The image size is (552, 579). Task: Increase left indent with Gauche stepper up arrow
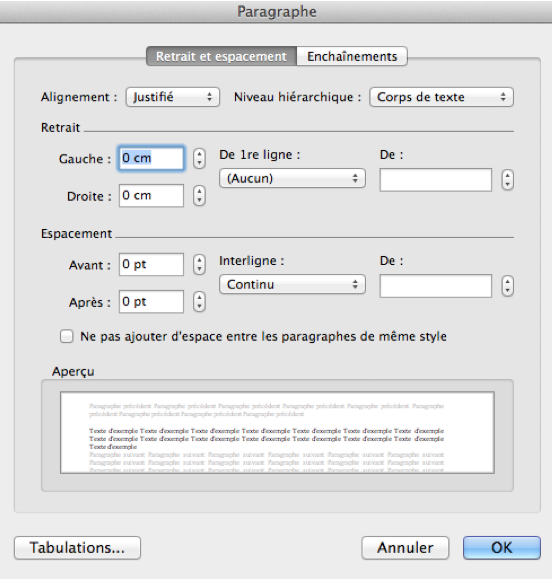tap(199, 154)
